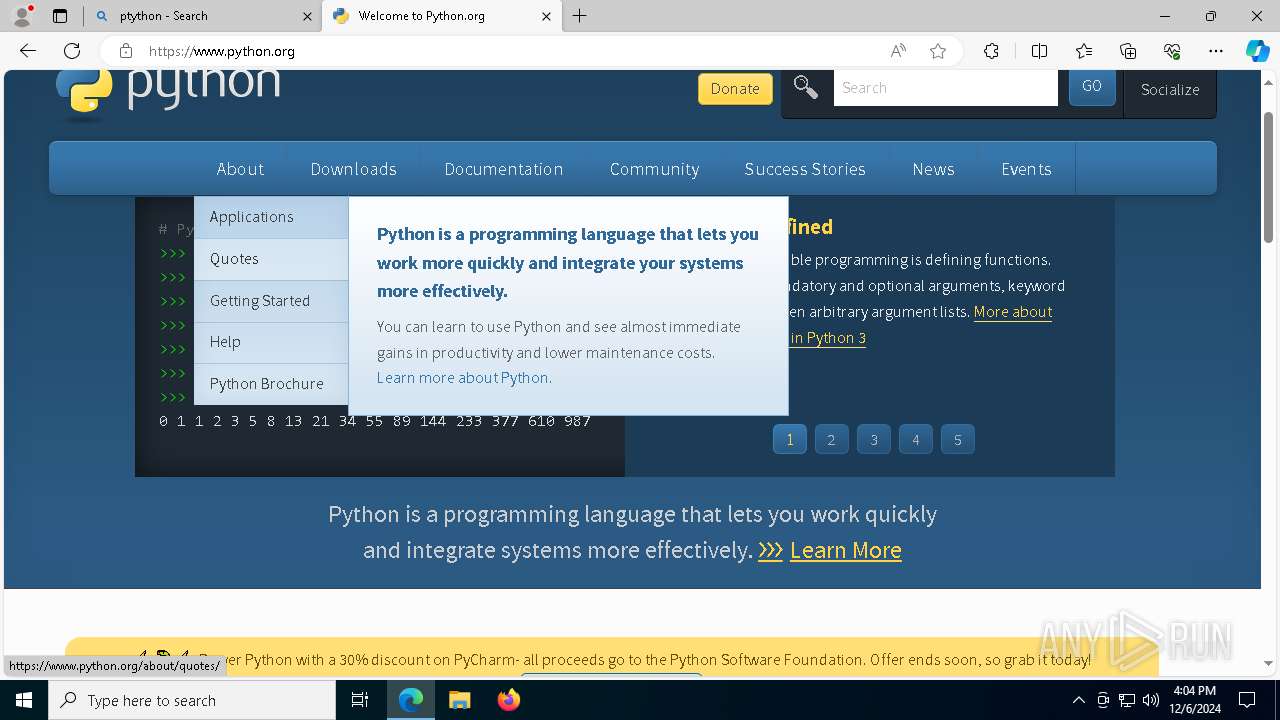
Task: Open Split screen icon
Action: coord(1039,51)
